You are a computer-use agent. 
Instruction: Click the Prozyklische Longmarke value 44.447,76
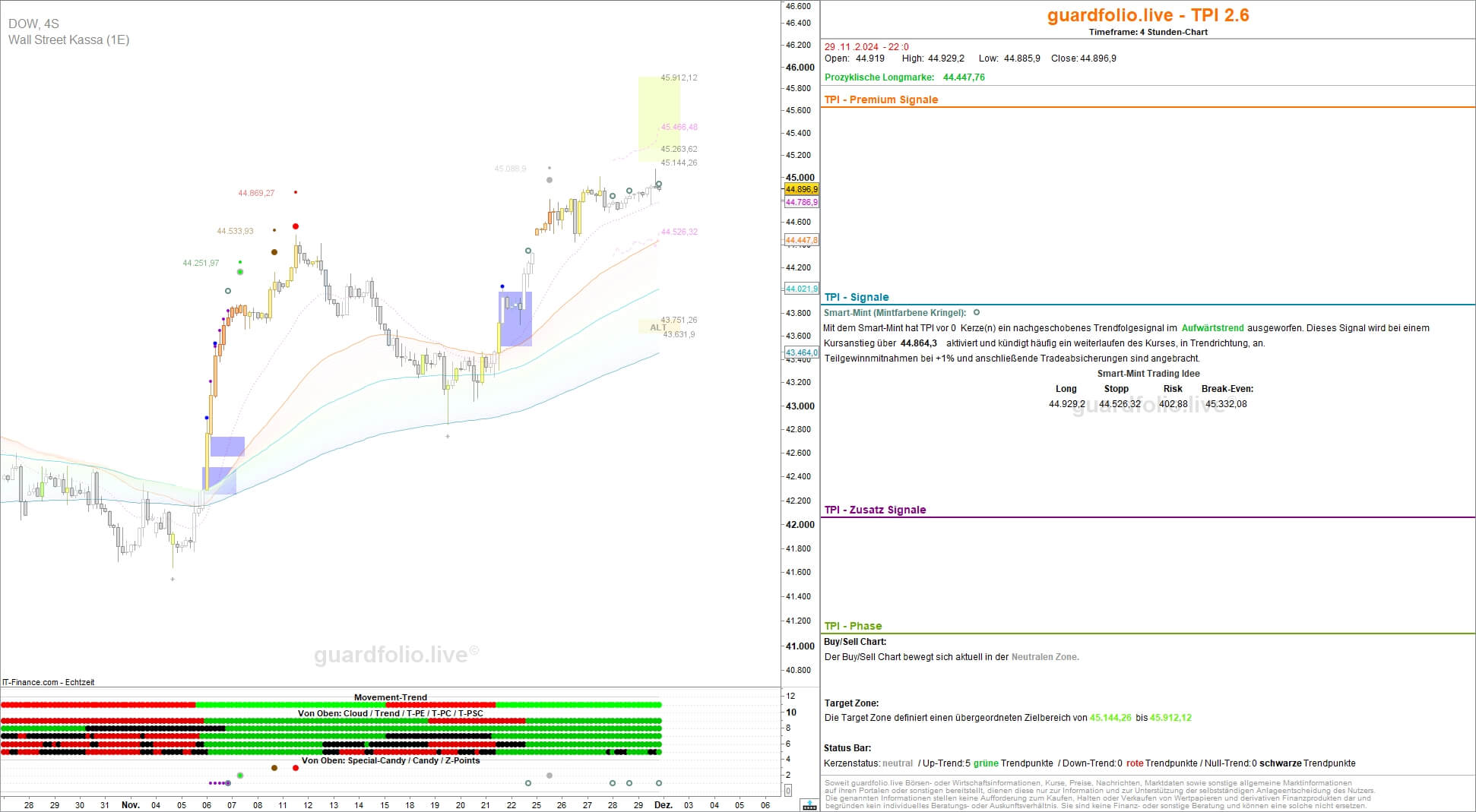click(x=964, y=77)
